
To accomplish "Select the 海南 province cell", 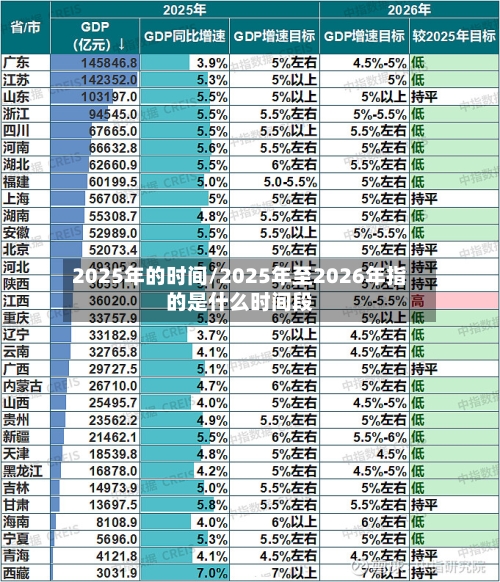I will click(25, 521).
